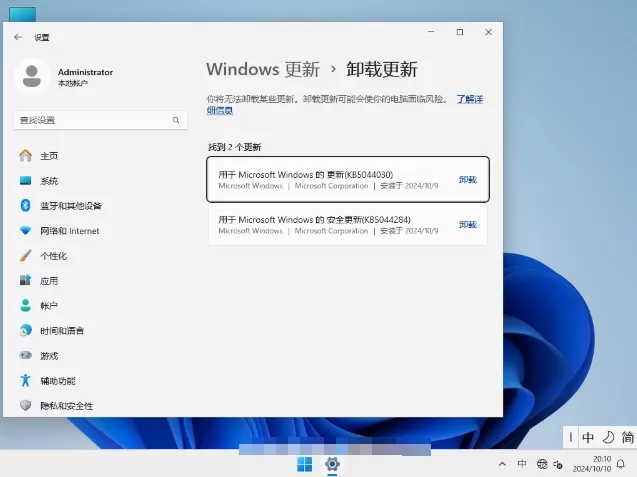Select 蓝牙和其他设备 in sidebar

(x=71, y=206)
